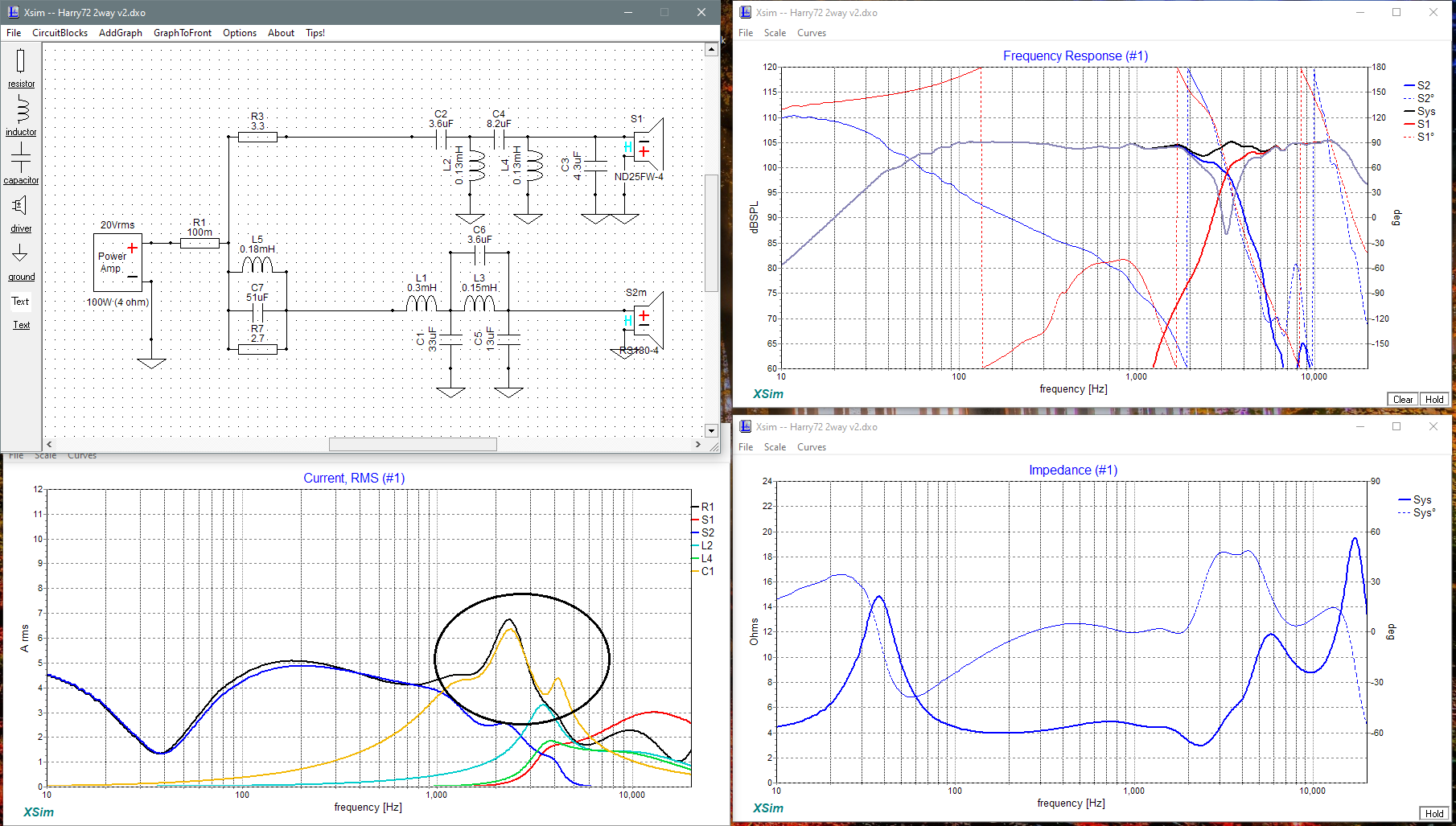The width and height of the screenshot is (1456, 826).
Task: Open Curves menu in Impedance window
Action: (812, 447)
